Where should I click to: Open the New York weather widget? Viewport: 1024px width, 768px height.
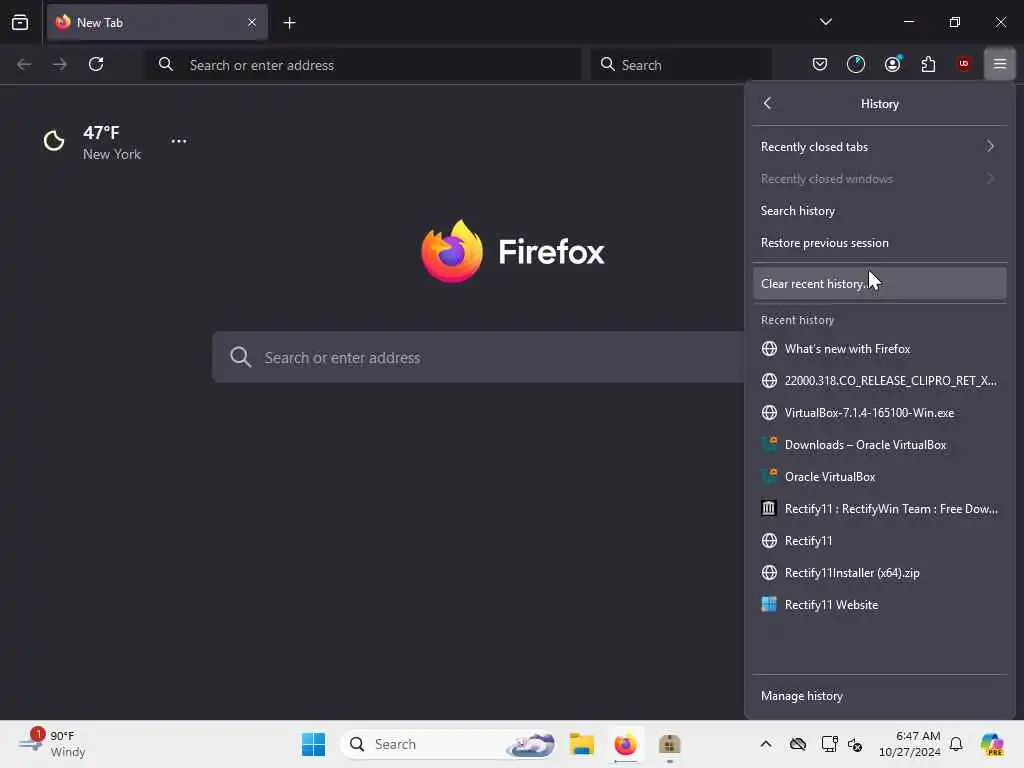coord(92,142)
